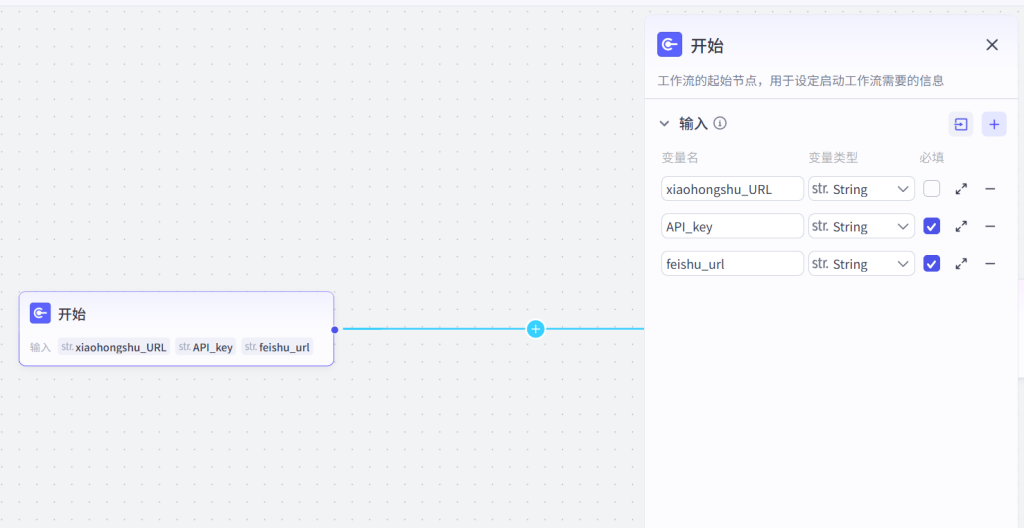Click the plus node on the connection line
This screenshot has height=528, width=1024.
pos(536,329)
